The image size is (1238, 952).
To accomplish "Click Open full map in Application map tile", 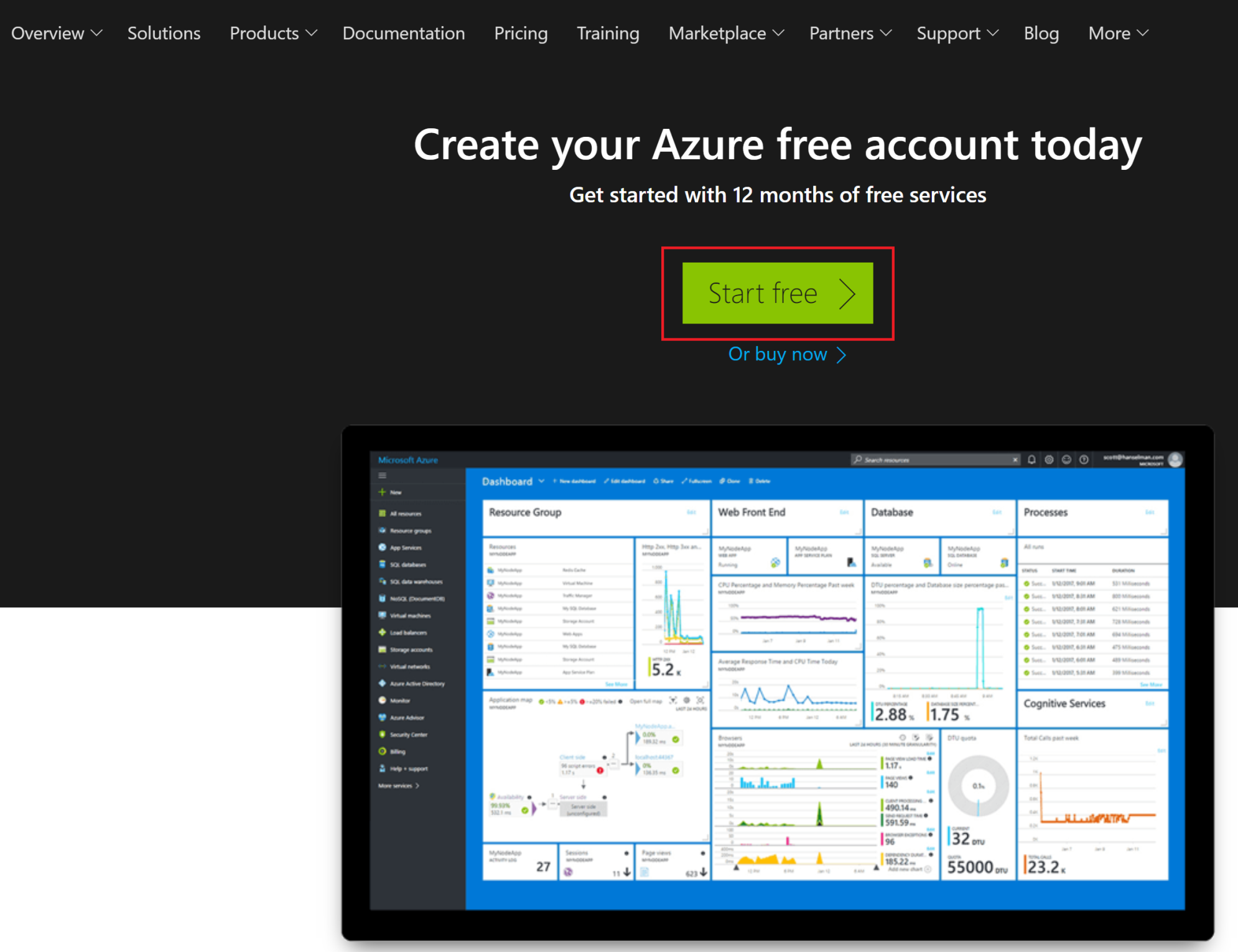I will click(x=646, y=701).
